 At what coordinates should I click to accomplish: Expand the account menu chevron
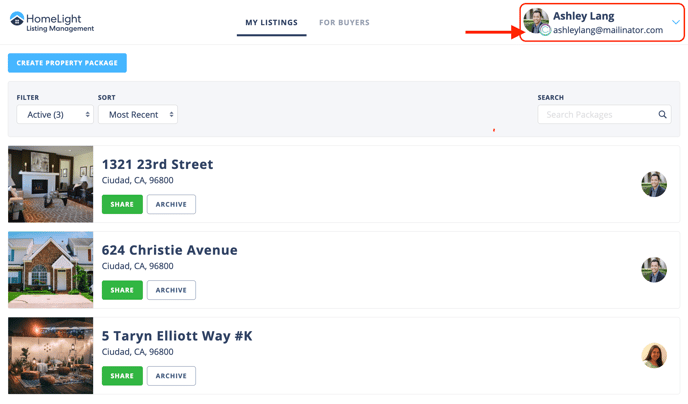676,22
